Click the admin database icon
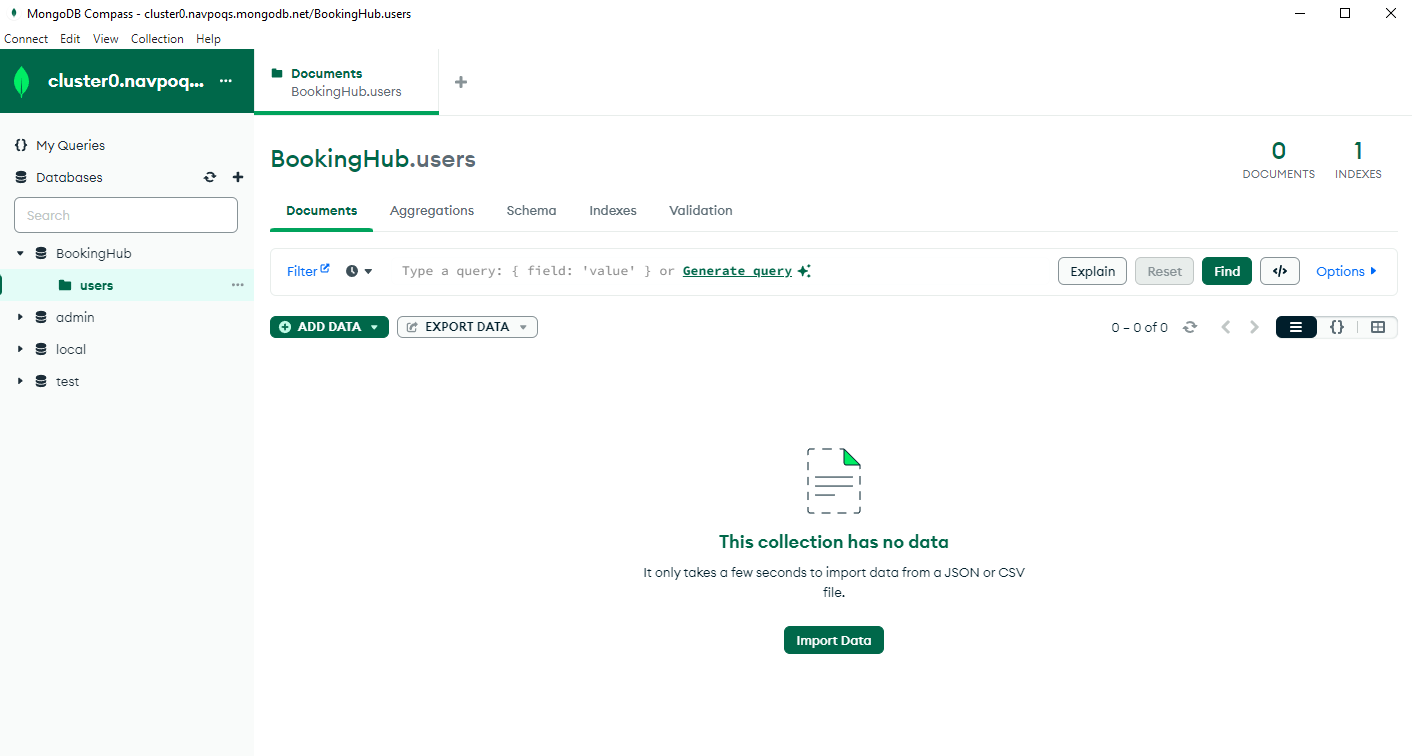Image resolution: width=1412 pixels, height=756 pixels. (41, 317)
